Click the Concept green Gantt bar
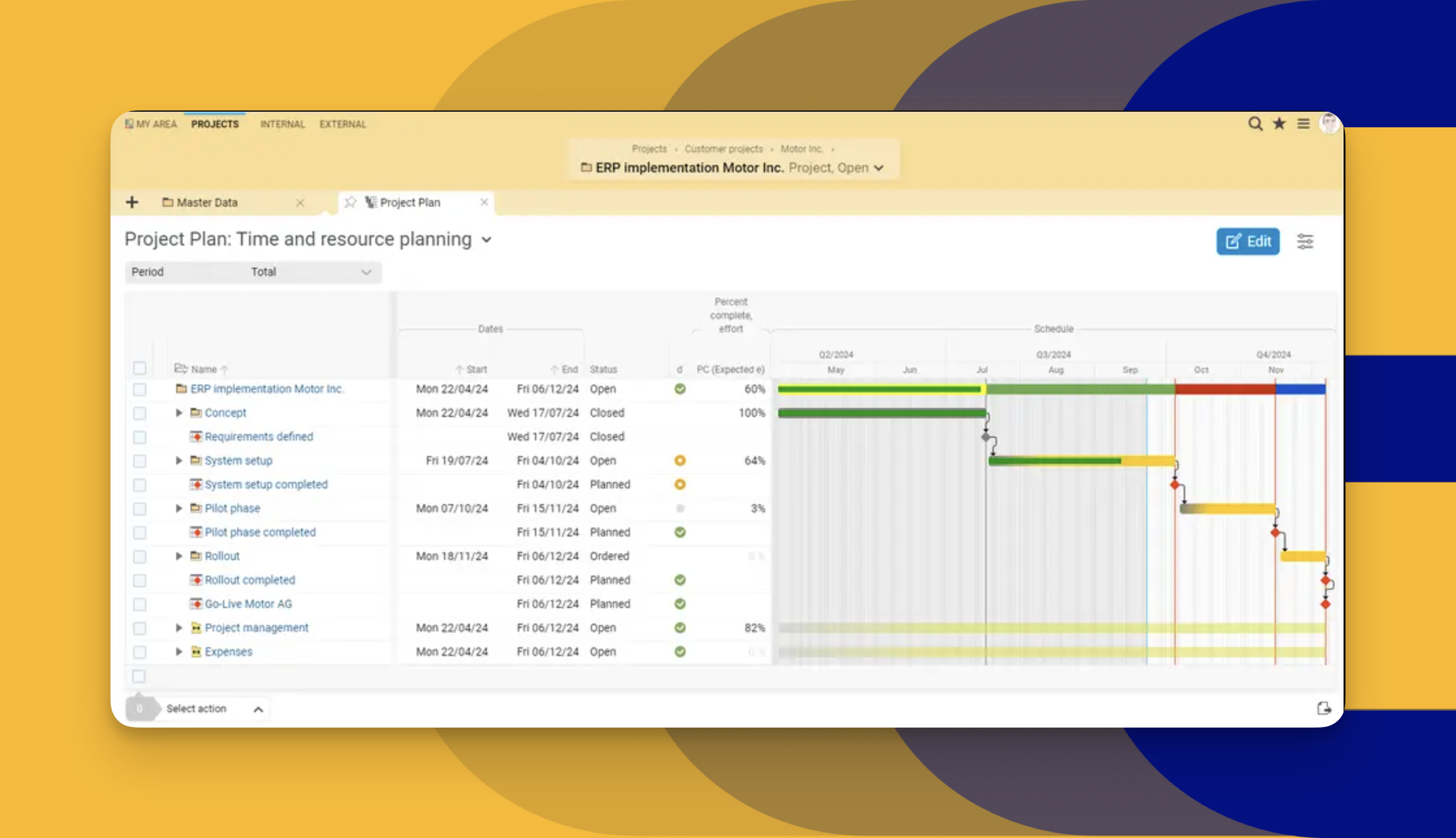 pos(881,413)
